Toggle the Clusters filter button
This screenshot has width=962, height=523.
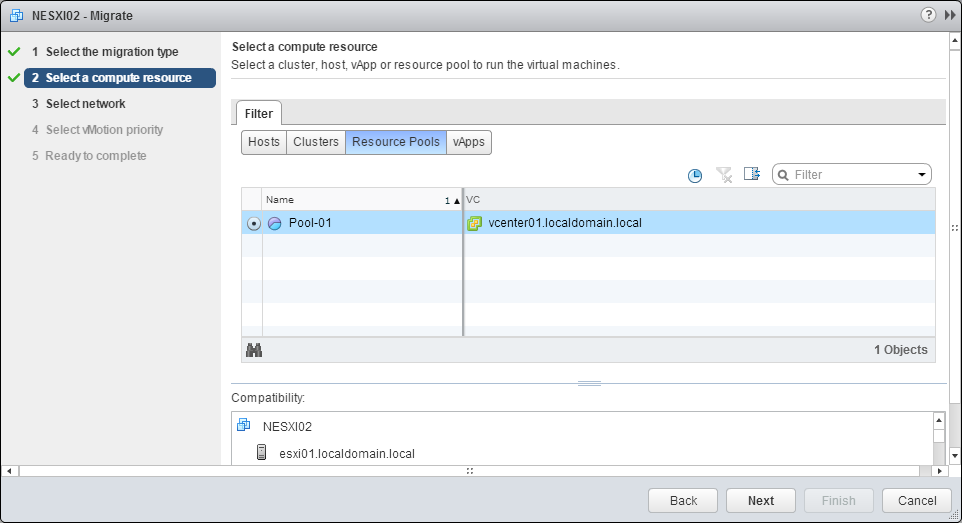(x=316, y=142)
